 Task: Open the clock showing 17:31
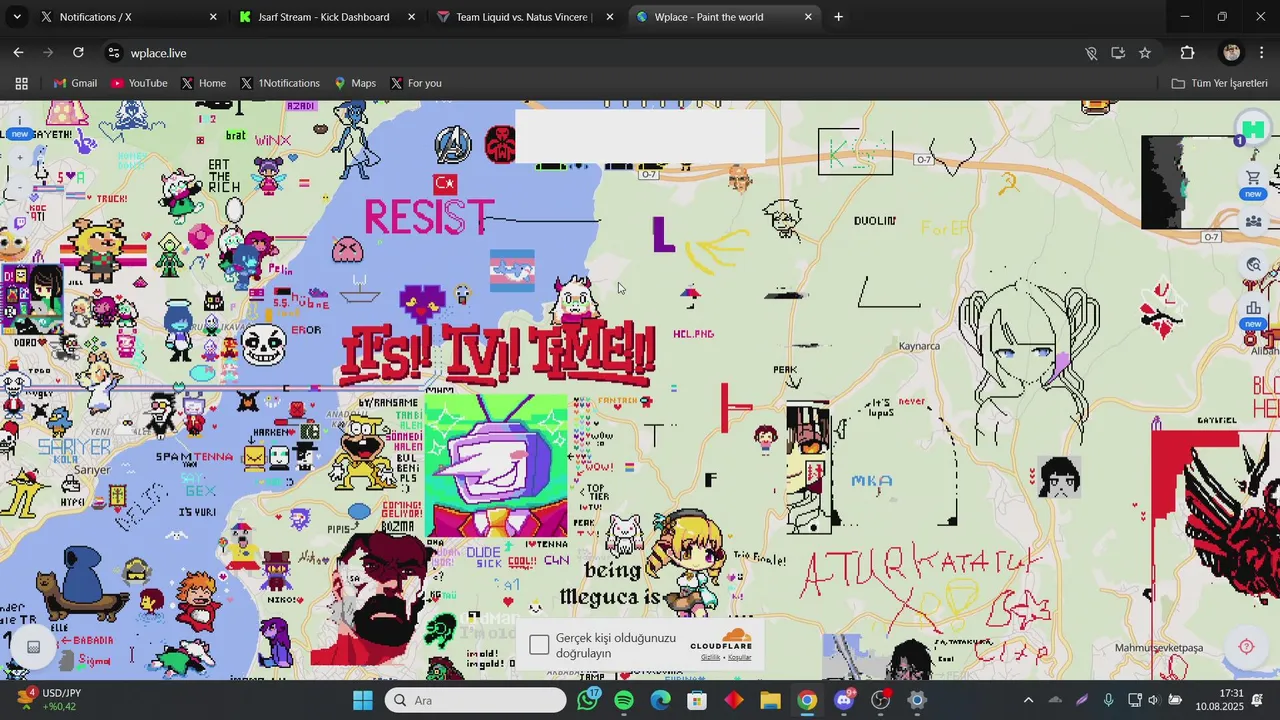[x=1220, y=700]
